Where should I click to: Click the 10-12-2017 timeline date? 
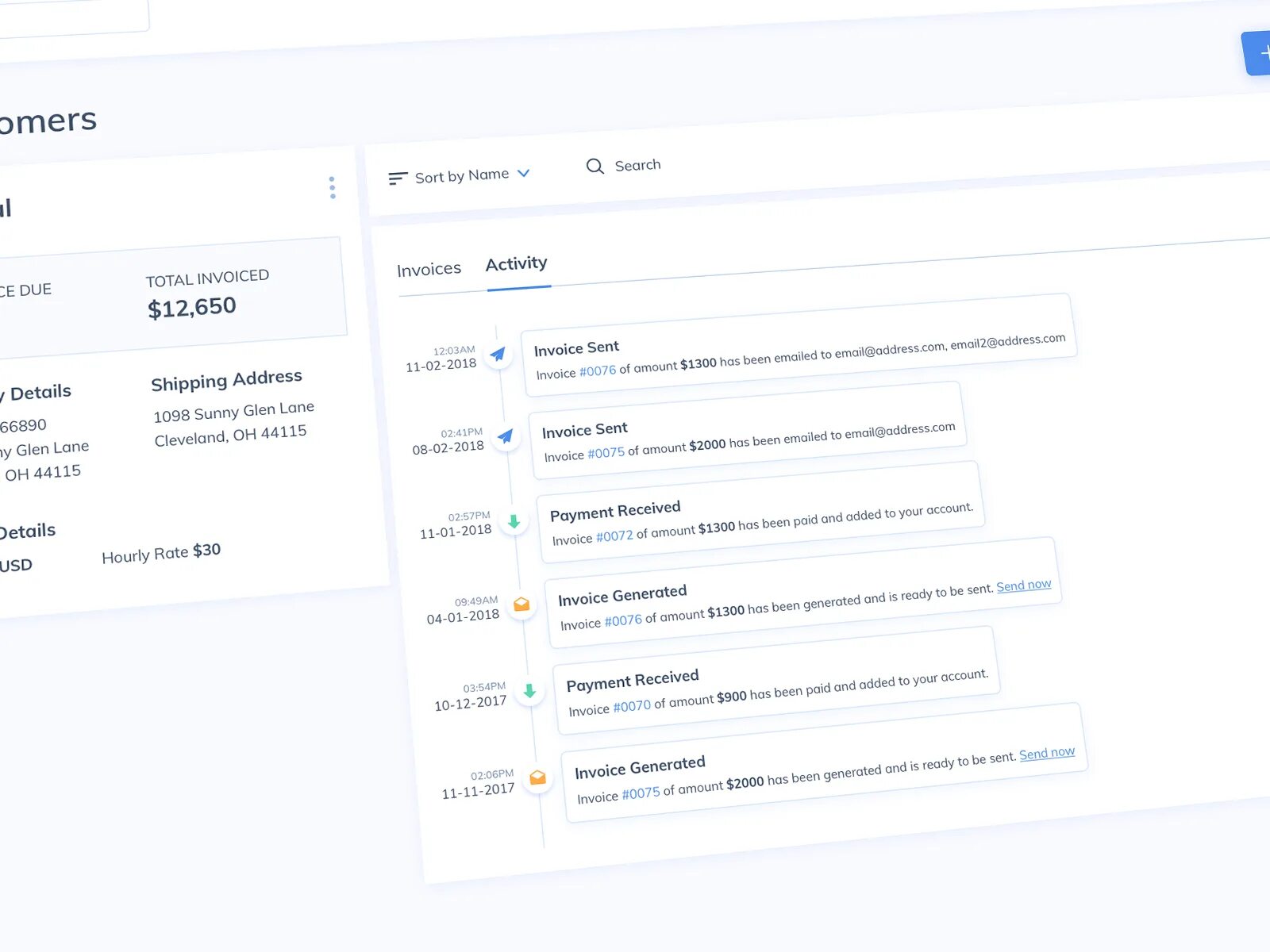470,704
